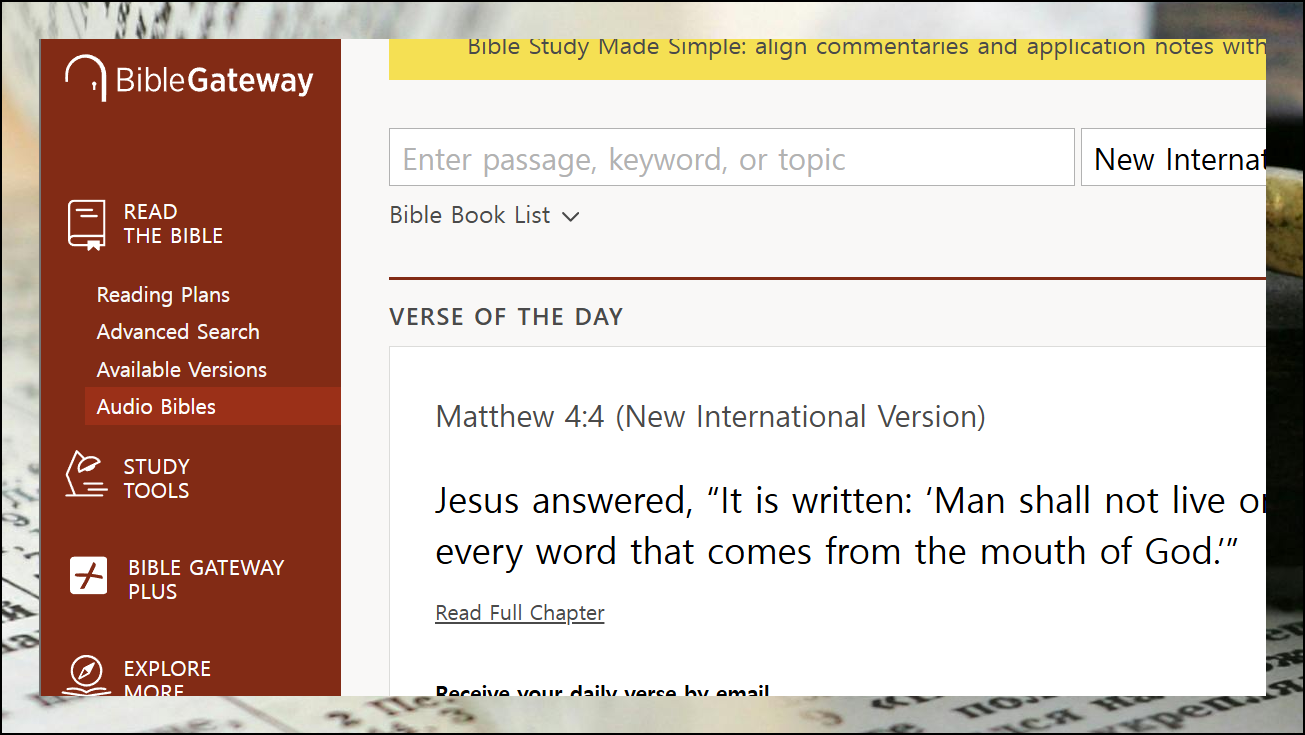Screen dimensions: 1305x735
Task: Click the Bible Gateway Plus icon
Action: click(88, 577)
